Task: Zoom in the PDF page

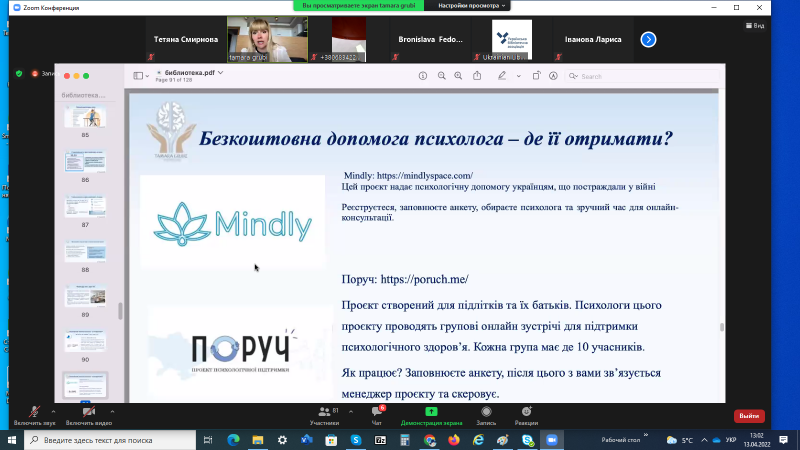Action: click(x=458, y=76)
